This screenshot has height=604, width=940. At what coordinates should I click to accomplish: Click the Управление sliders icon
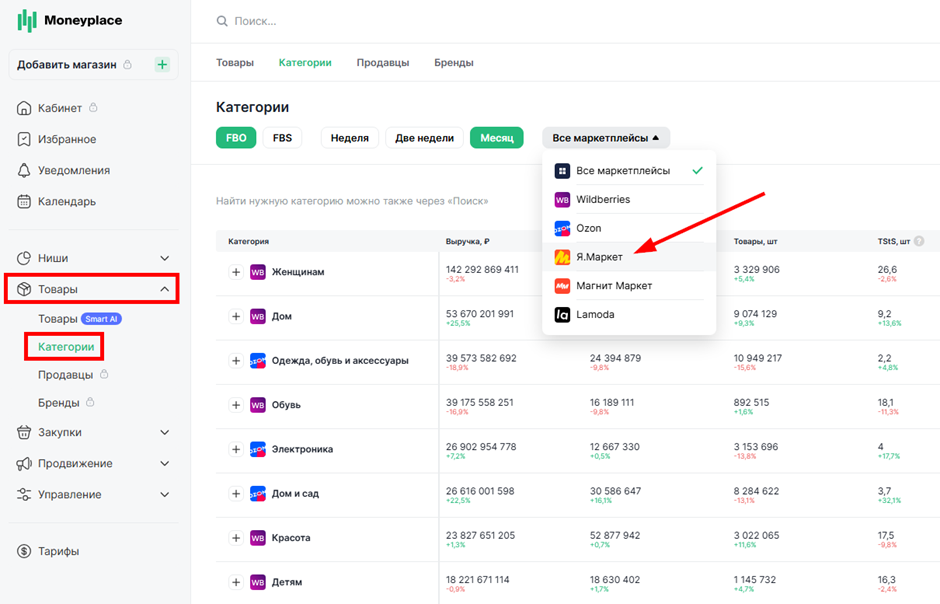24,494
